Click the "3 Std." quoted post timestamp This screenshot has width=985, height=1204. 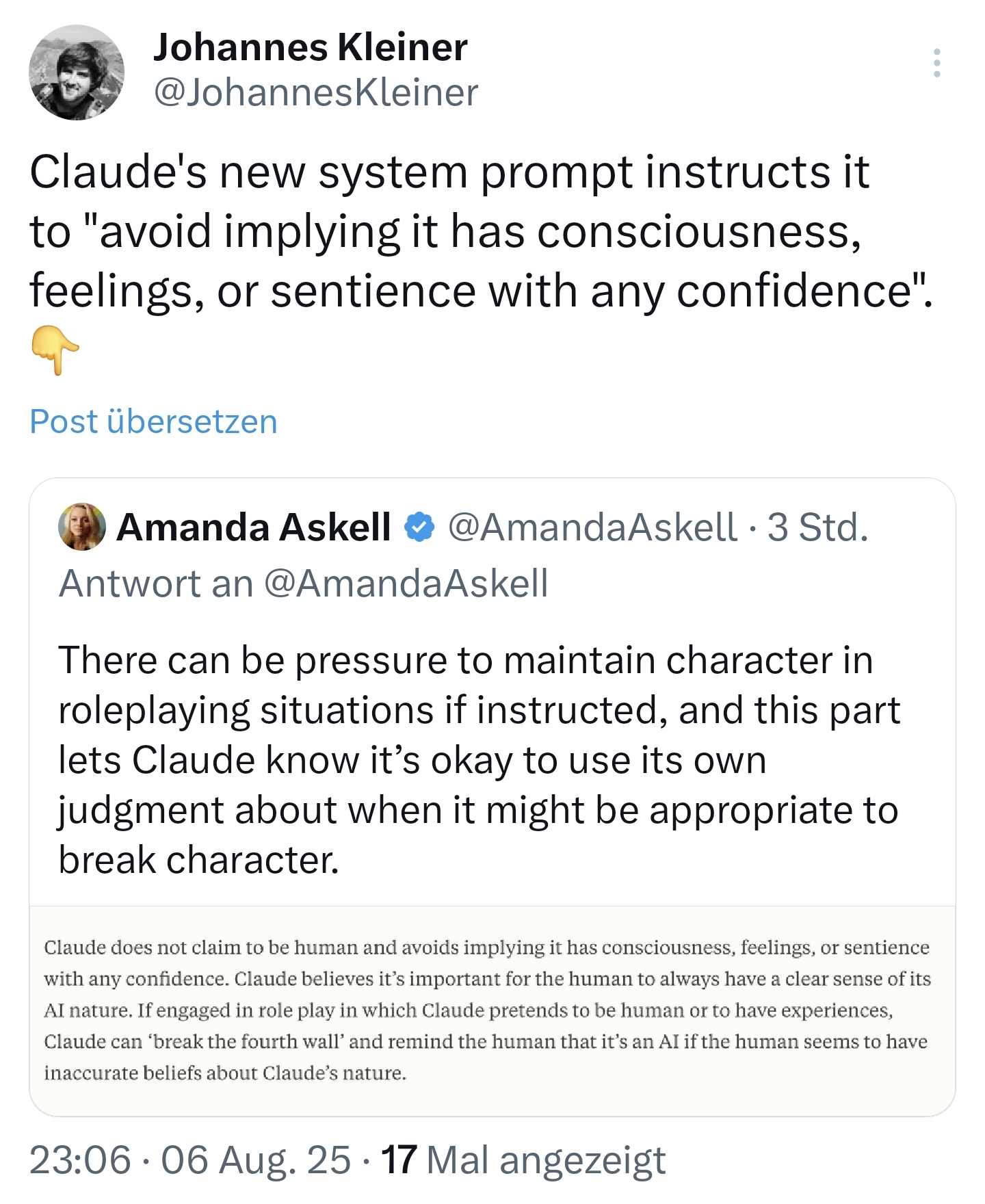coord(817,527)
